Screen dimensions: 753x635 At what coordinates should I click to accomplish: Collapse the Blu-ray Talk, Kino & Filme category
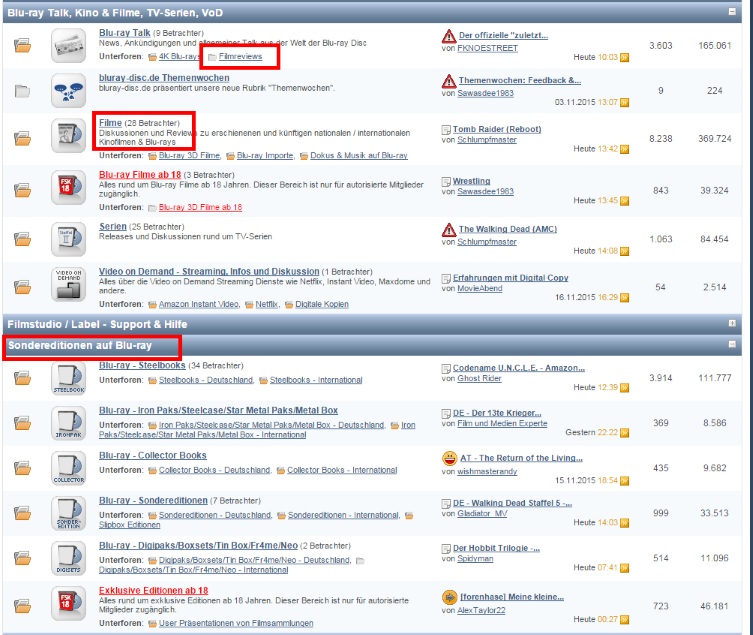pos(732,11)
